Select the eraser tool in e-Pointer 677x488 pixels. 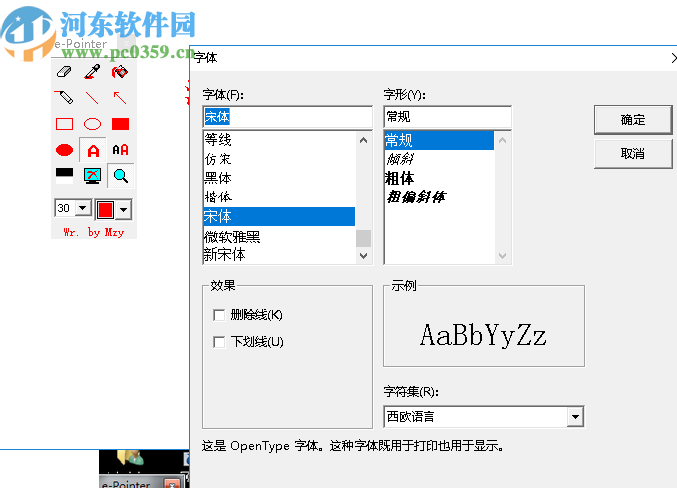[64, 72]
